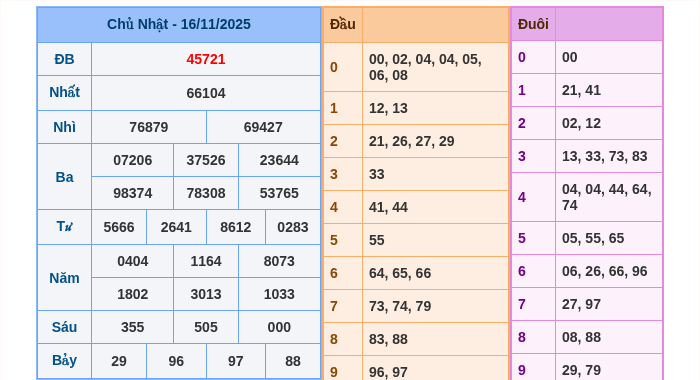
Task: Click the ĐB prize number 45721
Action: point(206,59)
